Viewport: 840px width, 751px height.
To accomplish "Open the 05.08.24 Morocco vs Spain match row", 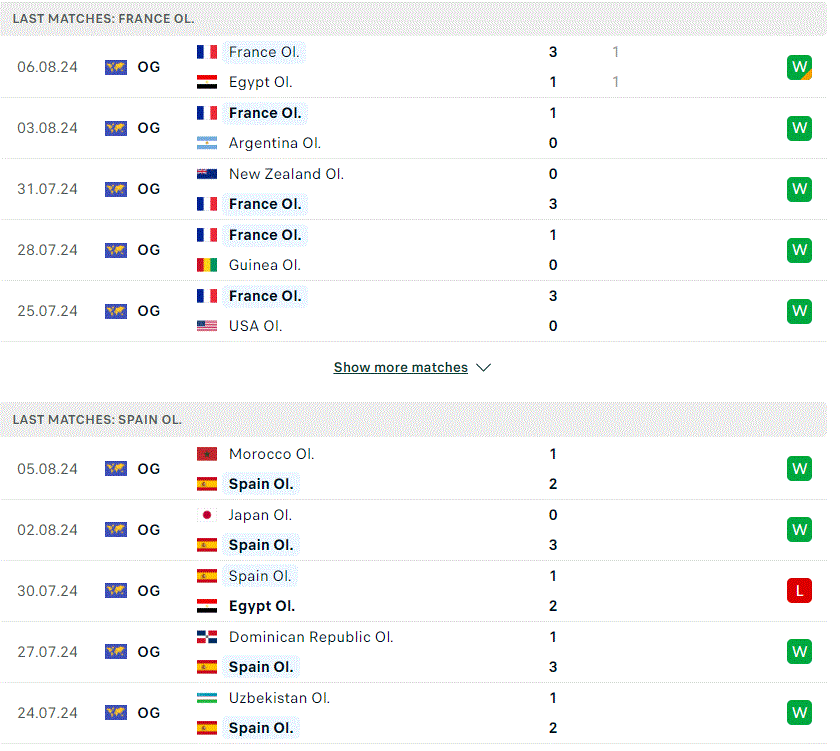I will [x=413, y=469].
